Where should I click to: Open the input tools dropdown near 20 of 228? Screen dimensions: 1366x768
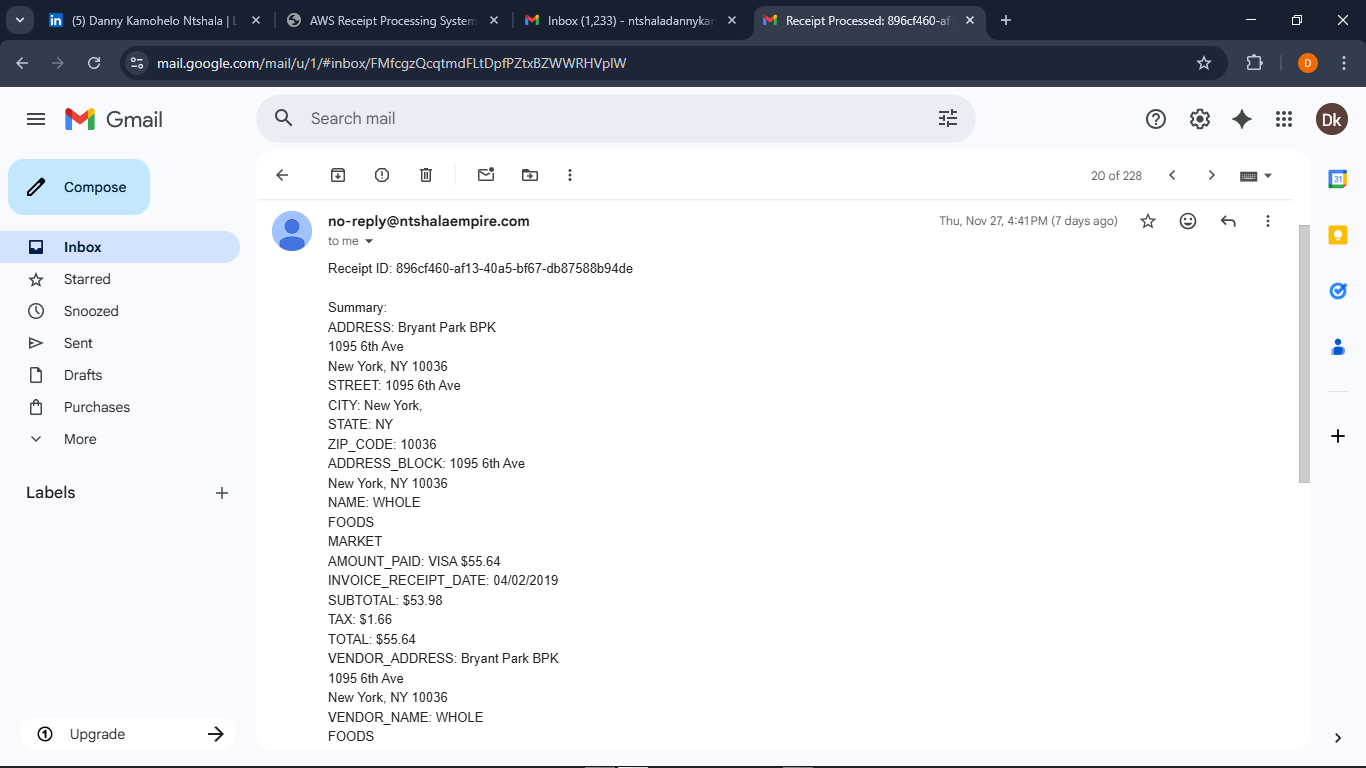tap(1255, 174)
